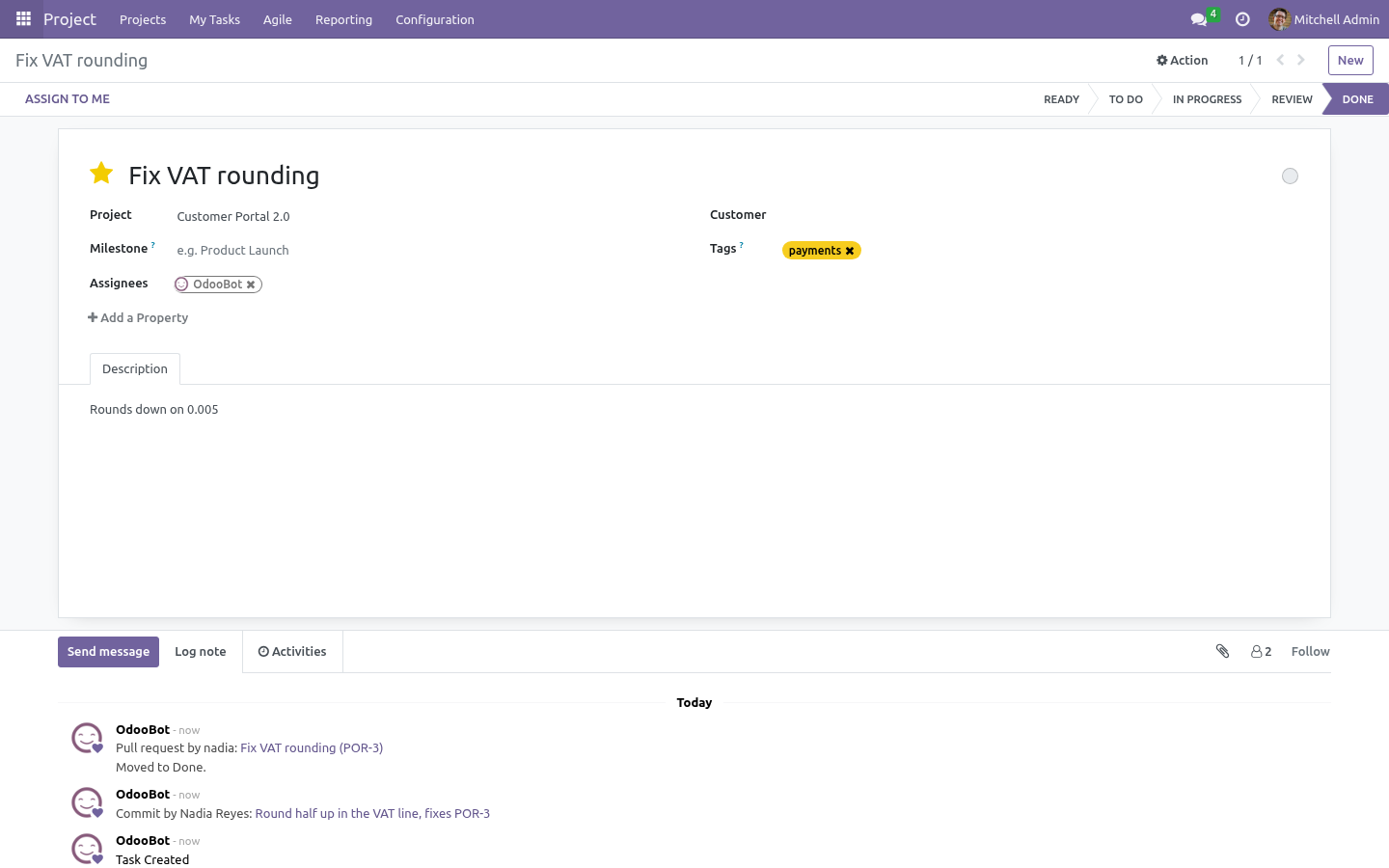Click the Fix VAT rounding breadcrumb
Viewport: 1389px width, 868px height.
[81, 60]
